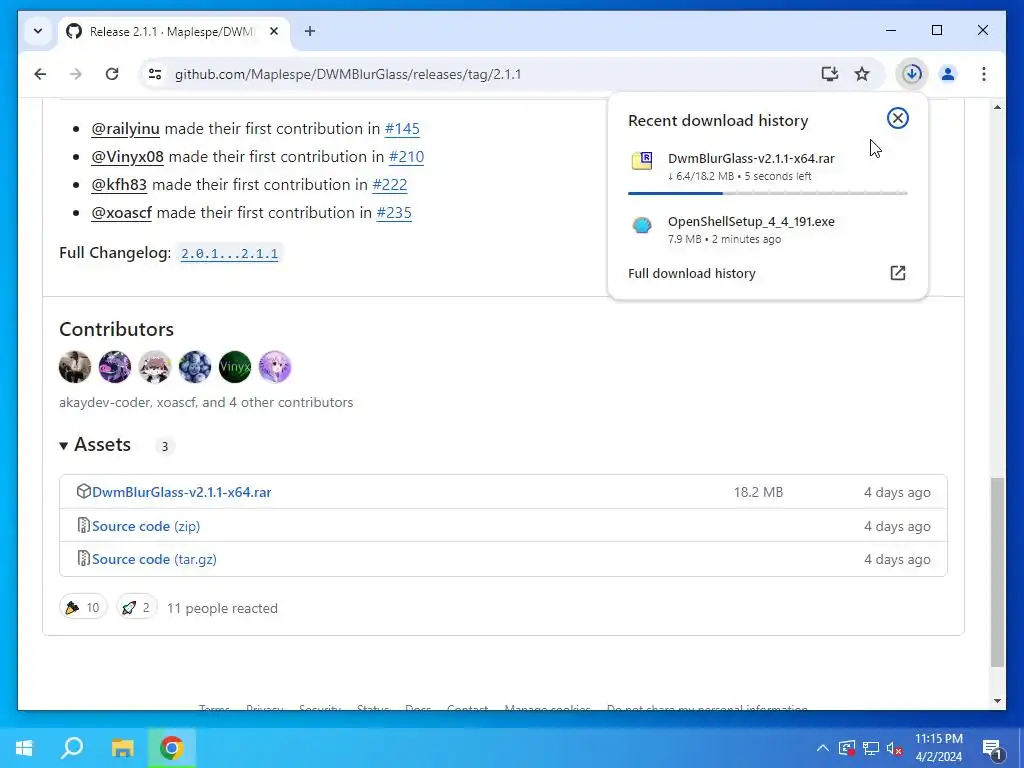Viewport: 1024px width, 768px height.
Task: Close the Recent download history popup
Action: 897,118
